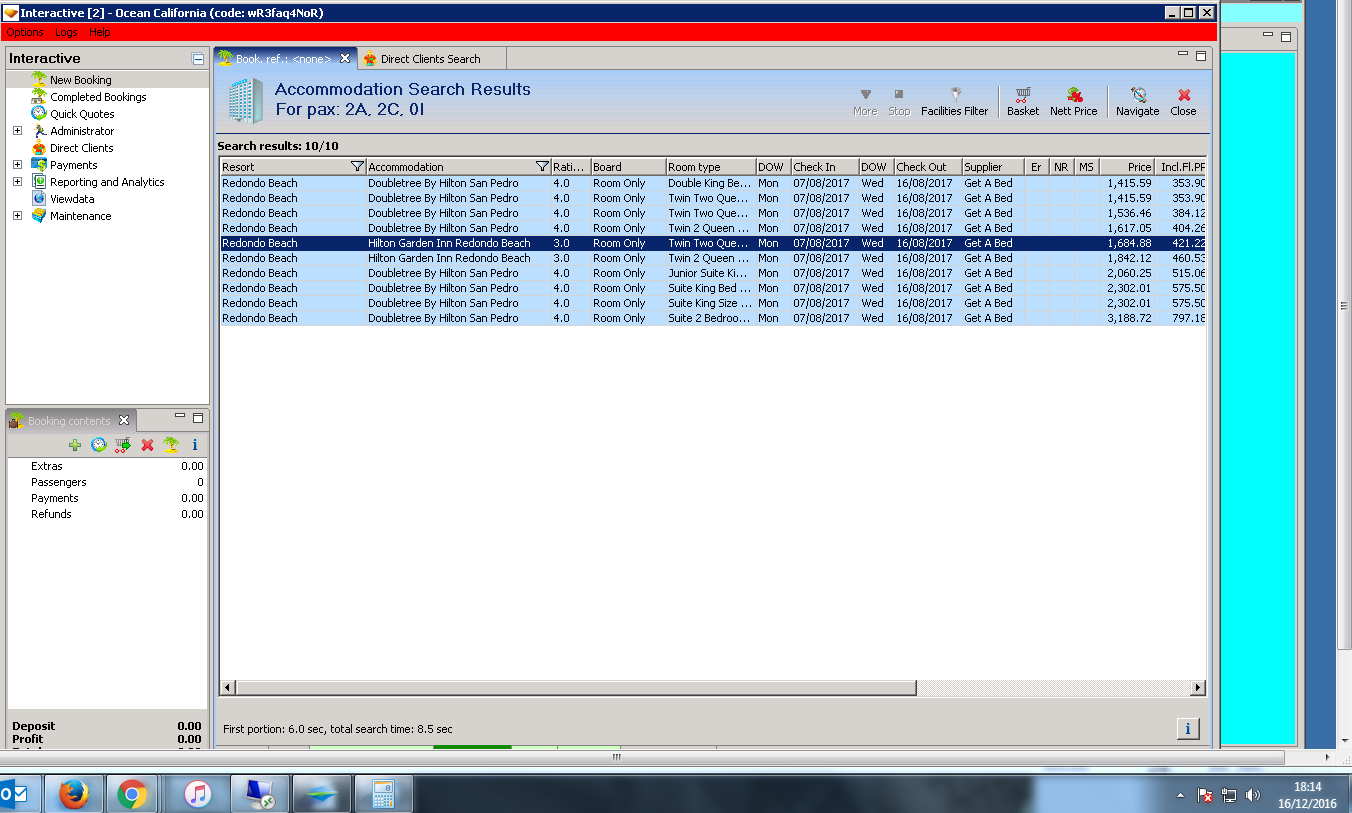Open Google Chrome from the taskbar
Image resolution: width=1352 pixels, height=813 pixels.
point(131,795)
